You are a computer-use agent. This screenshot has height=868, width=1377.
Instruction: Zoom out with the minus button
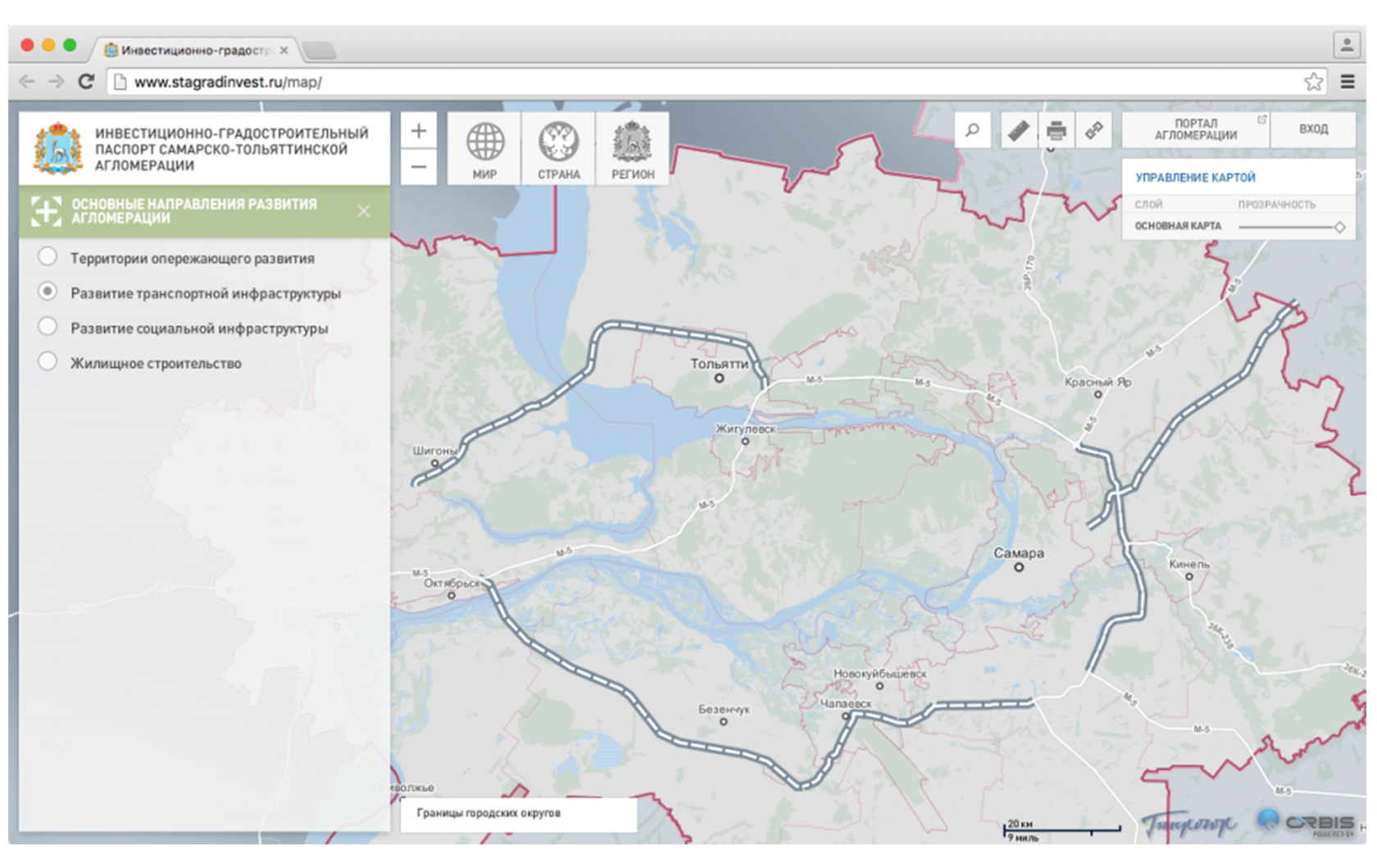(419, 166)
